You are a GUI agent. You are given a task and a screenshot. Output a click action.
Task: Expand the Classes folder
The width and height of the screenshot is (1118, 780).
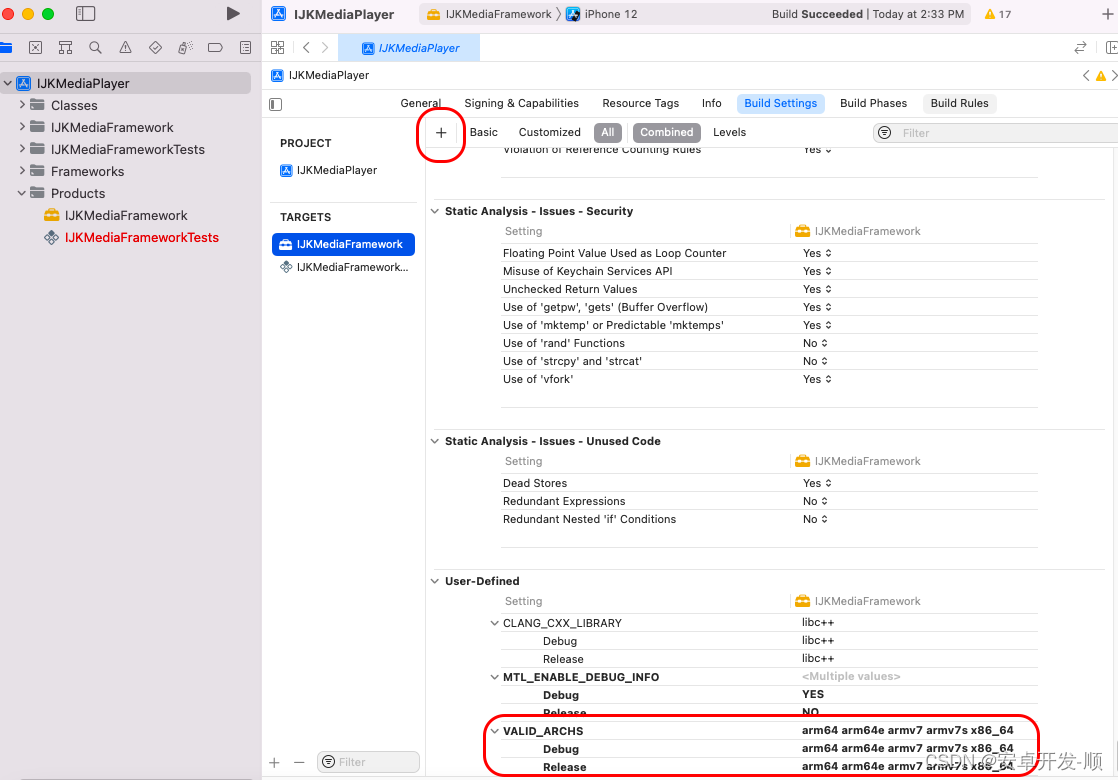tap(22, 105)
